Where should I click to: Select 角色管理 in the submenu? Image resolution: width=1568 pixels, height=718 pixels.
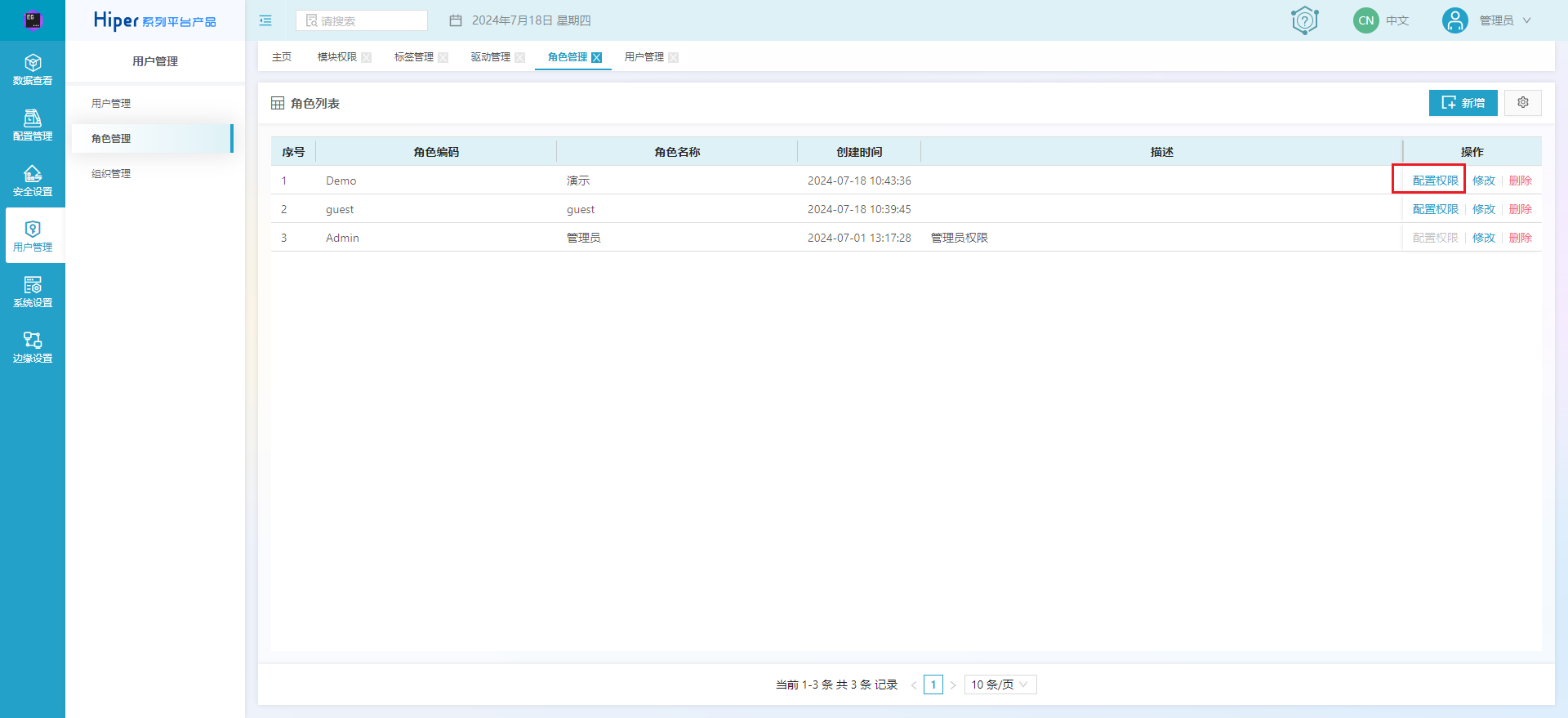[153, 138]
